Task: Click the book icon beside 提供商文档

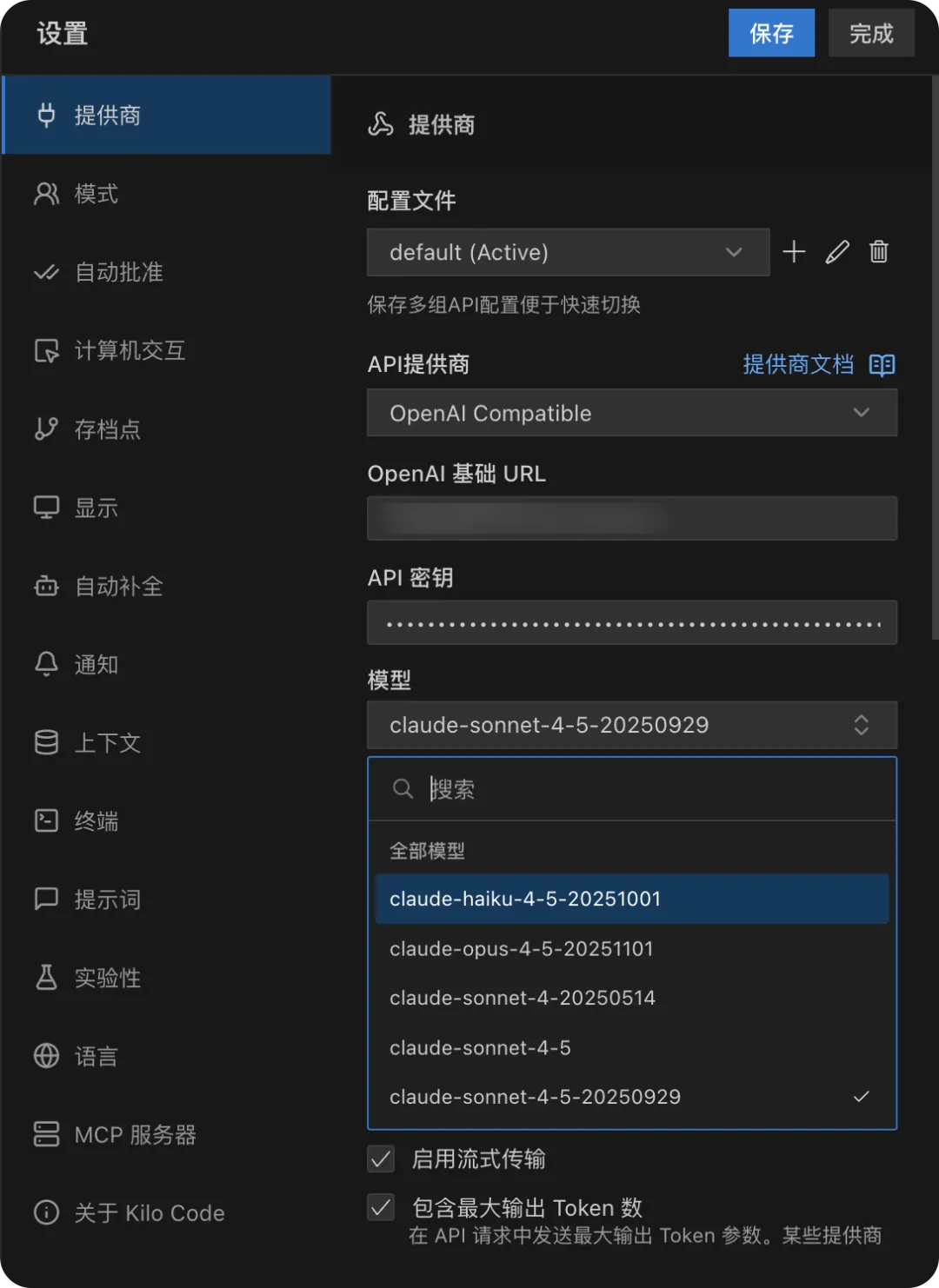Action: coord(882,365)
